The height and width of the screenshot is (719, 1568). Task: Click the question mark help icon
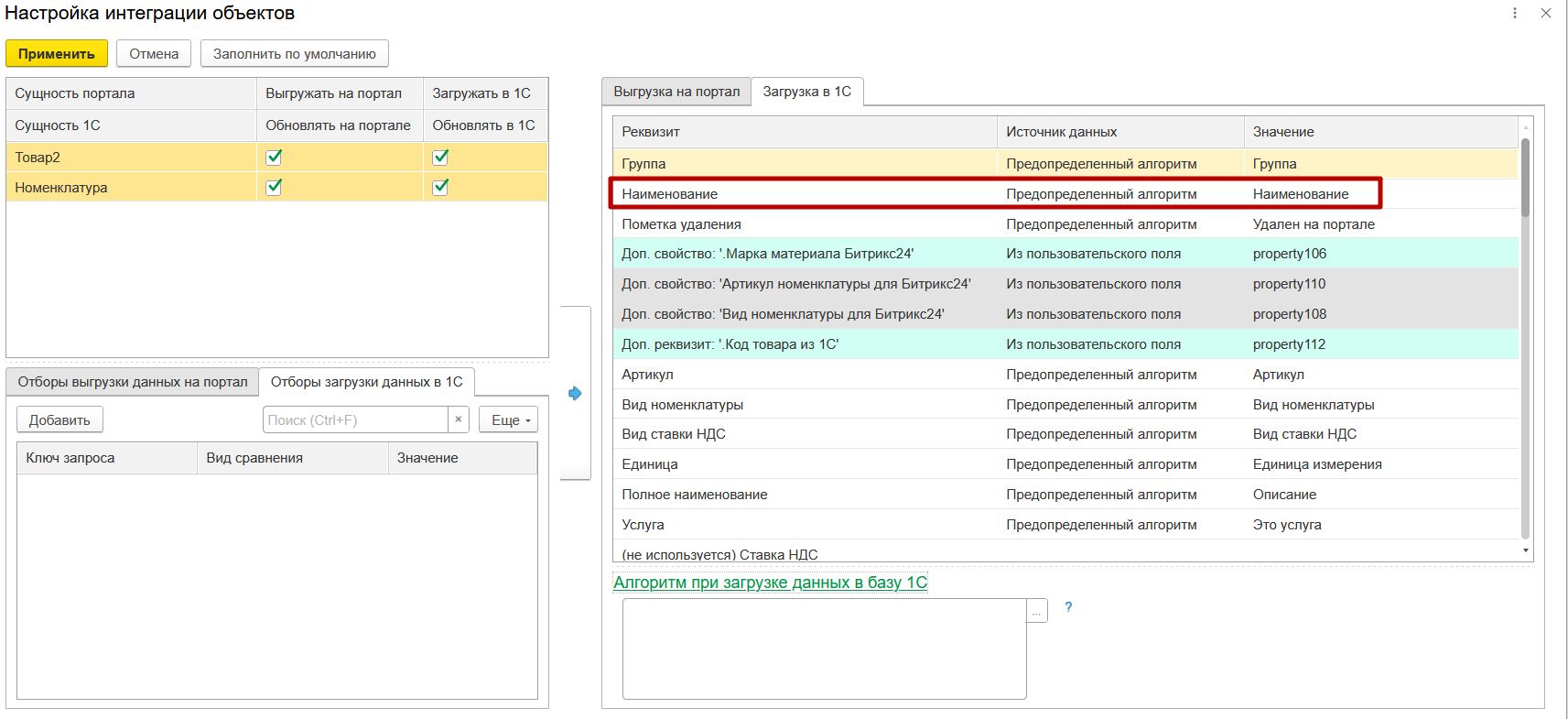(x=1068, y=607)
